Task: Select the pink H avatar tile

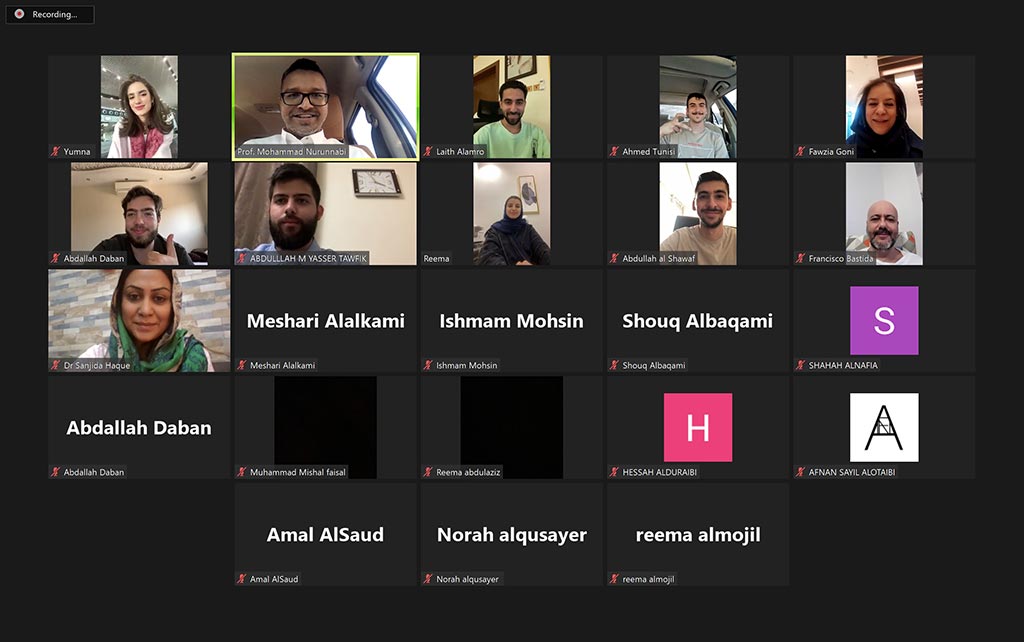Action: pyautogui.click(x=698, y=427)
